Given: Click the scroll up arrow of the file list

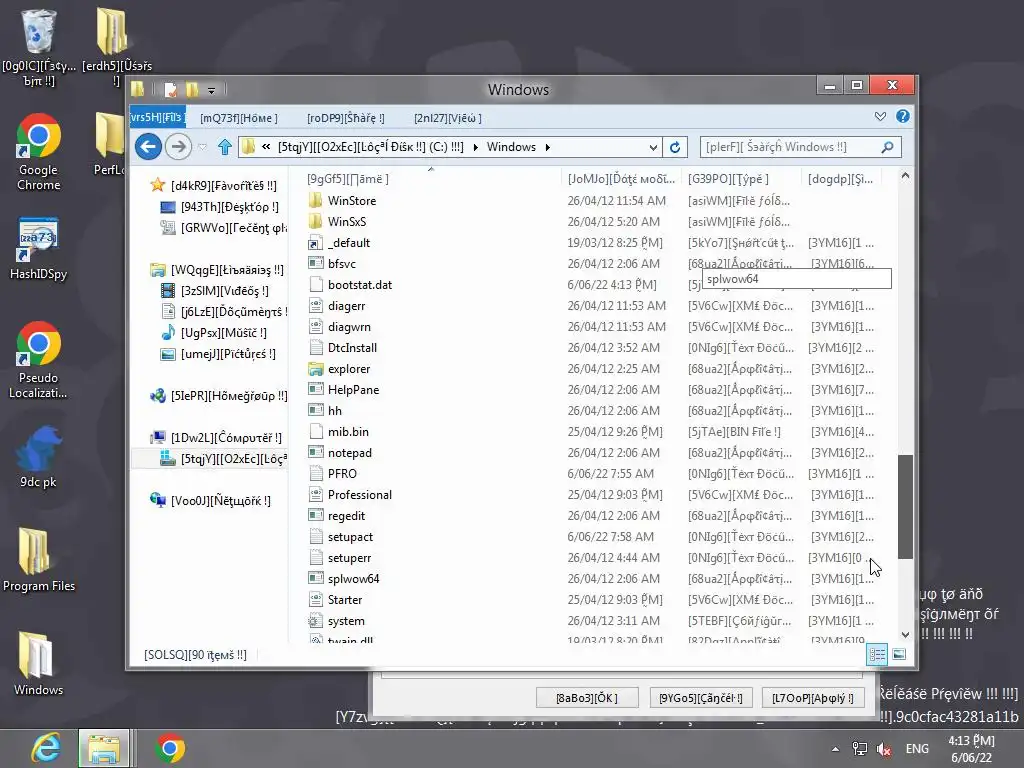Looking at the screenshot, I should tap(905, 176).
